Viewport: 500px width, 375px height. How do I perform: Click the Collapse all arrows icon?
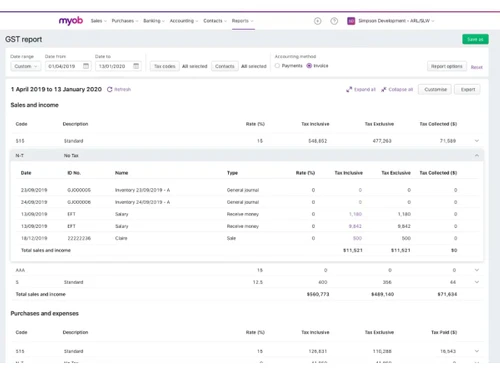384,89
